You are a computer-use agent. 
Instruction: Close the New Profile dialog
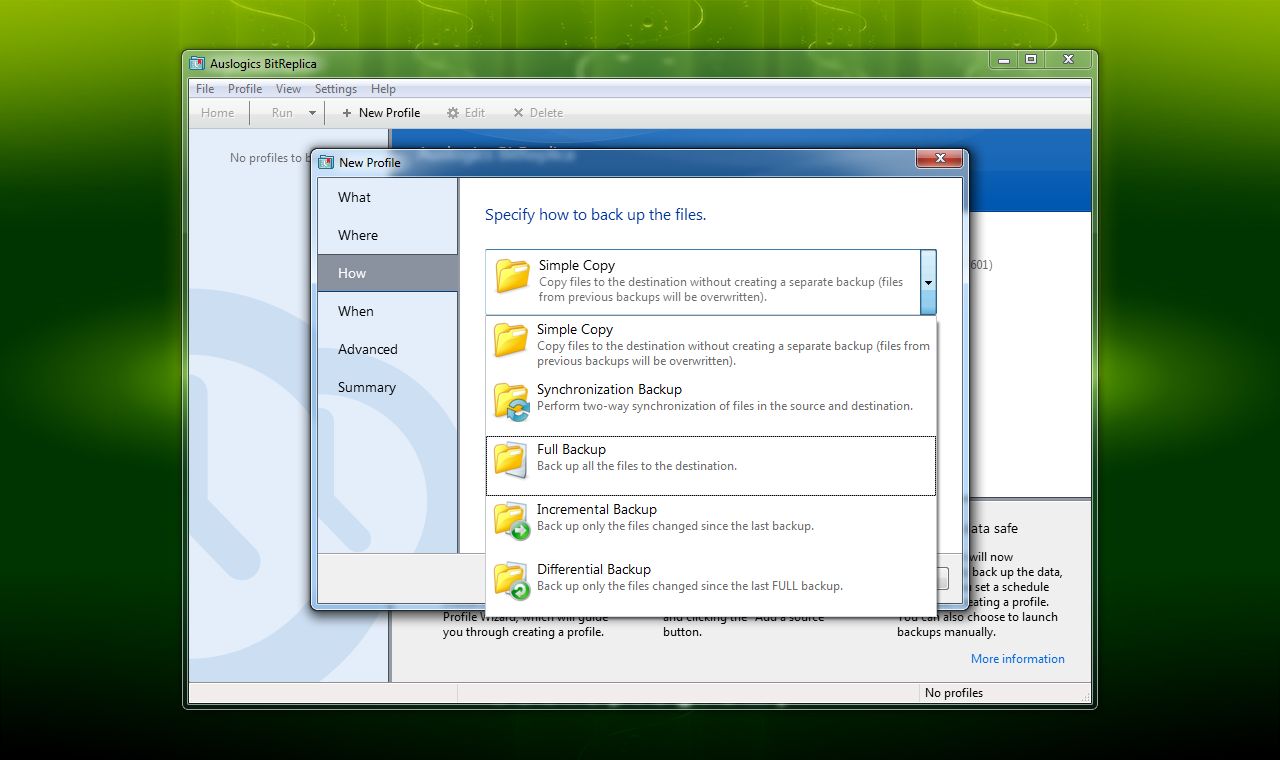click(x=940, y=159)
